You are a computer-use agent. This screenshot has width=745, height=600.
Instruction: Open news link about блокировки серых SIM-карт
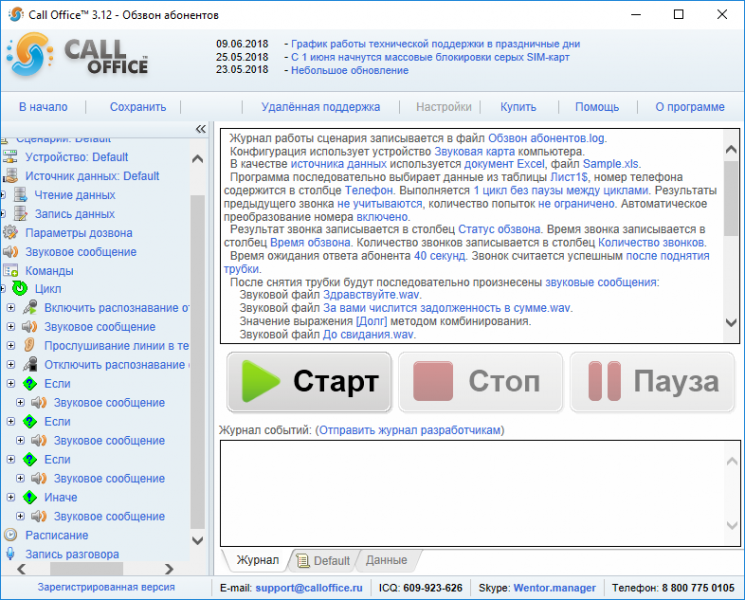click(430, 57)
